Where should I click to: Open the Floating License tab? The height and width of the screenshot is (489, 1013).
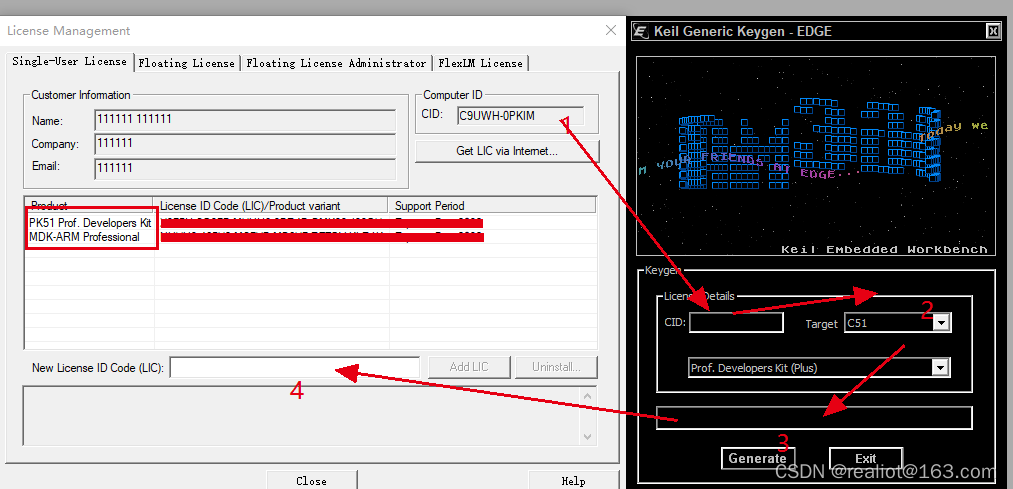(187, 63)
